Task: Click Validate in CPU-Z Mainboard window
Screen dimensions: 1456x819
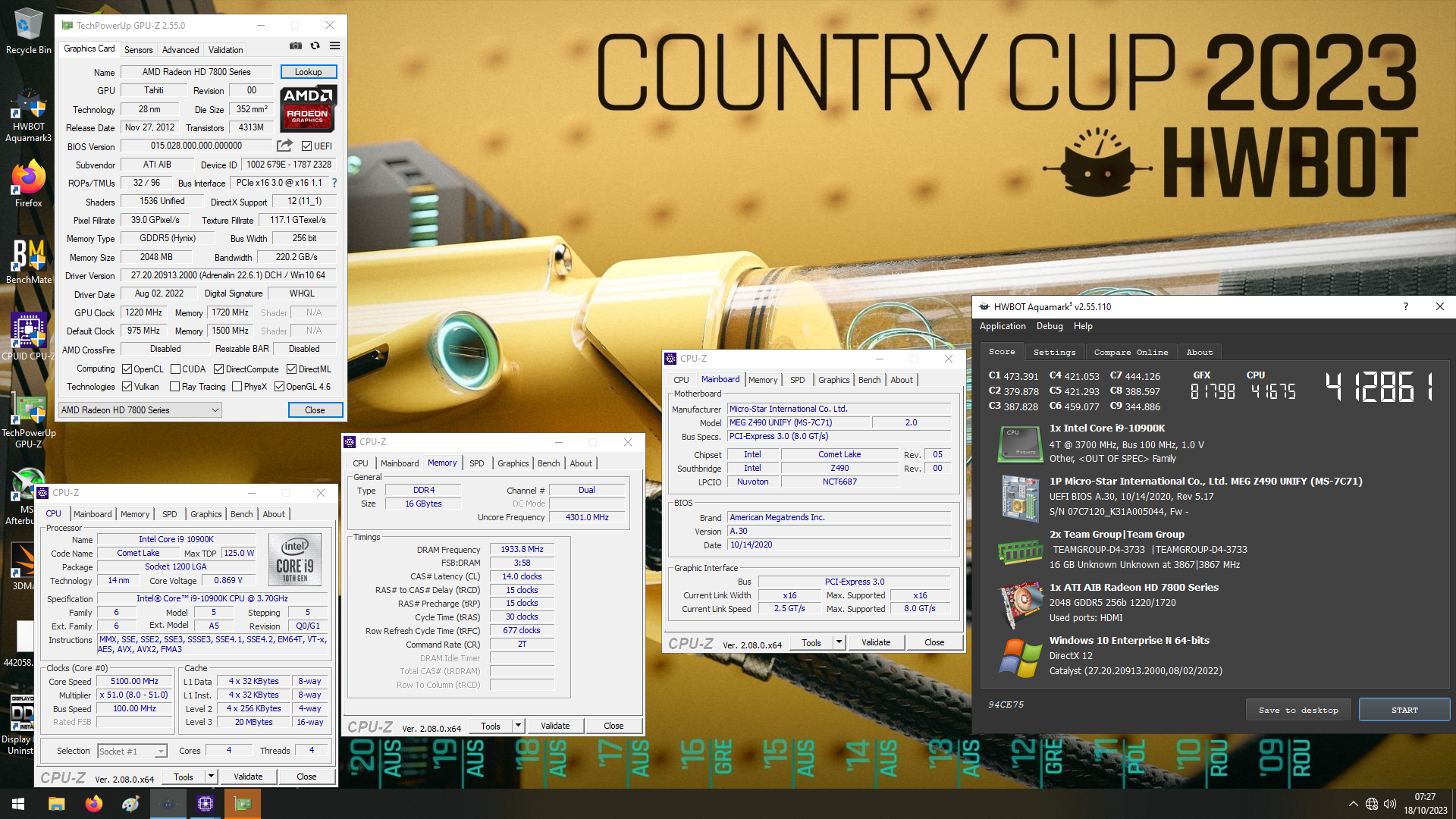Action: coord(876,642)
